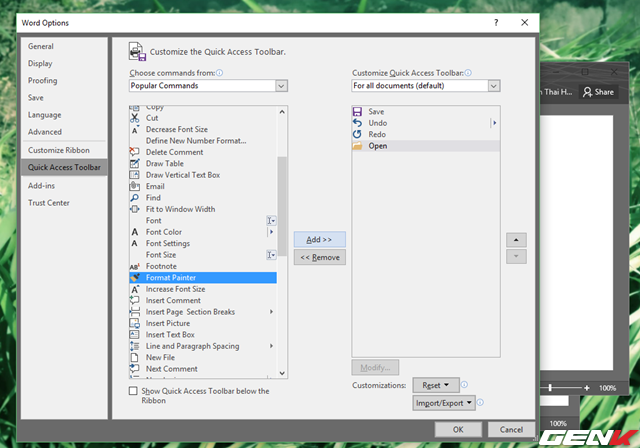Expand the Font Size combo box indicator

pos(271,255)
